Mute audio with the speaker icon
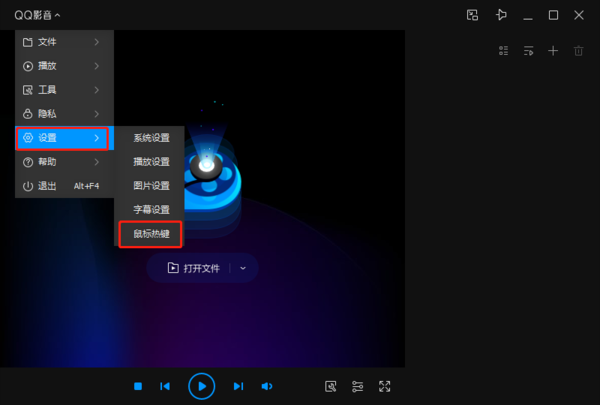 pyautogui.click(x=267, y=386)
